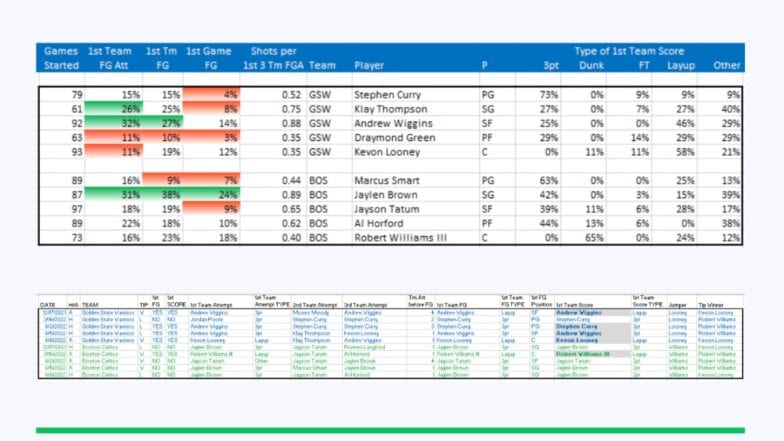Select the Stephen Curry player name cell
The width and height of the screenshot is (784, 441).
click(388, 94)
